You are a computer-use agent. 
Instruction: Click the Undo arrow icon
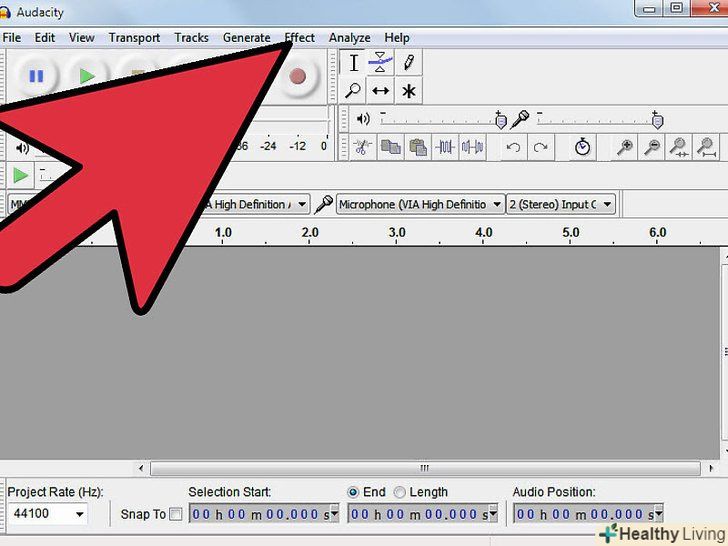coord(513,148)
